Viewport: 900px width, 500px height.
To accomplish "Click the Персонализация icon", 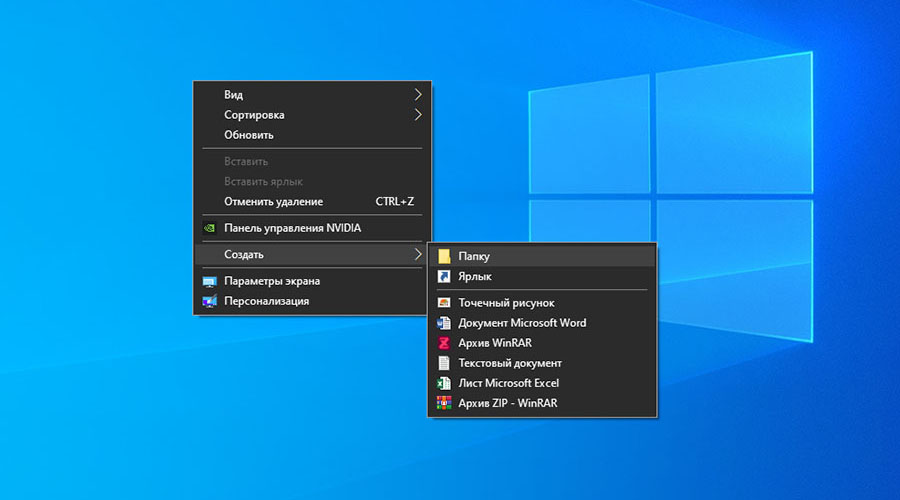I will click(x=210, y=301).
